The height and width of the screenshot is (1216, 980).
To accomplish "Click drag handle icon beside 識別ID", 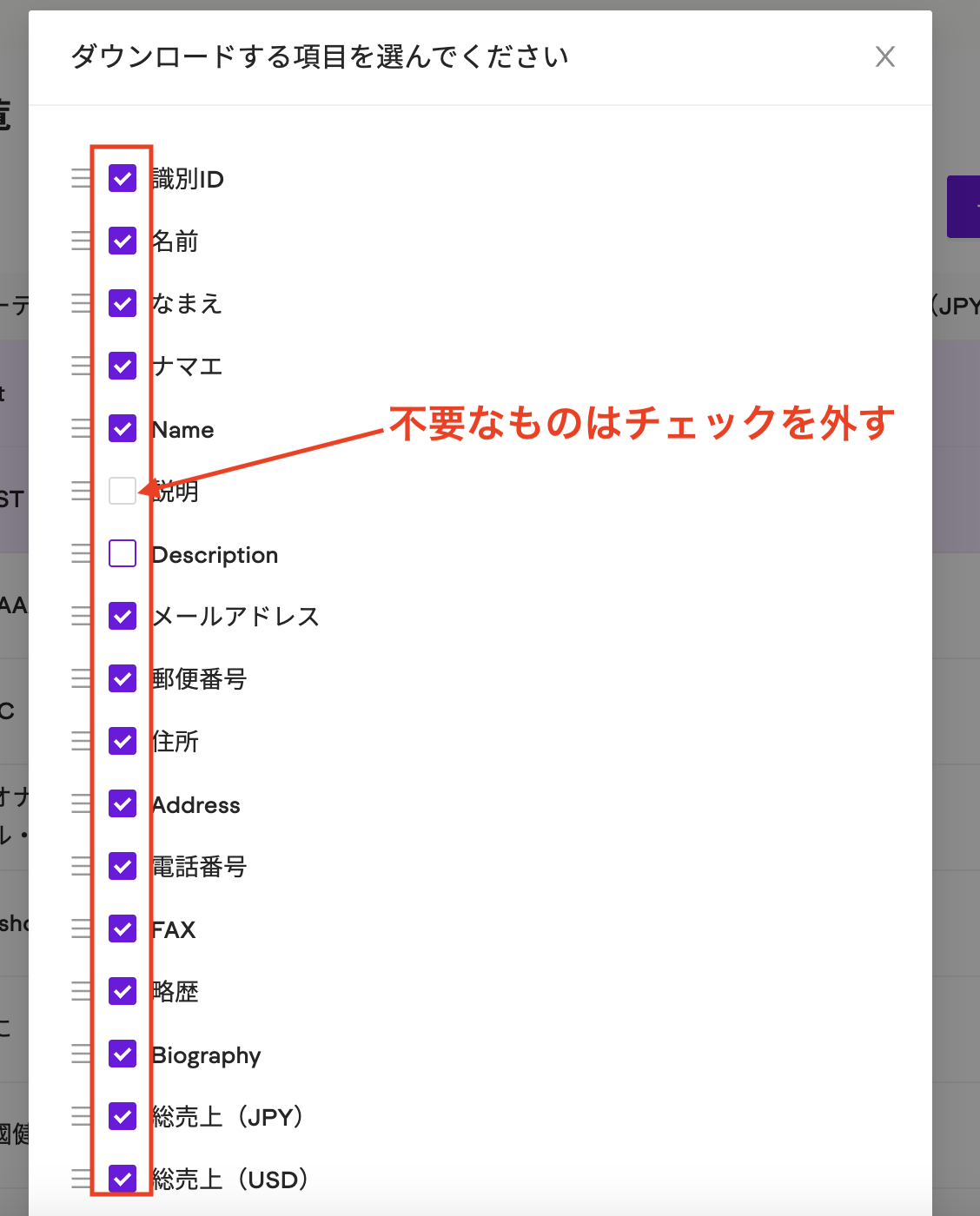I will click(x=81, y=178).
